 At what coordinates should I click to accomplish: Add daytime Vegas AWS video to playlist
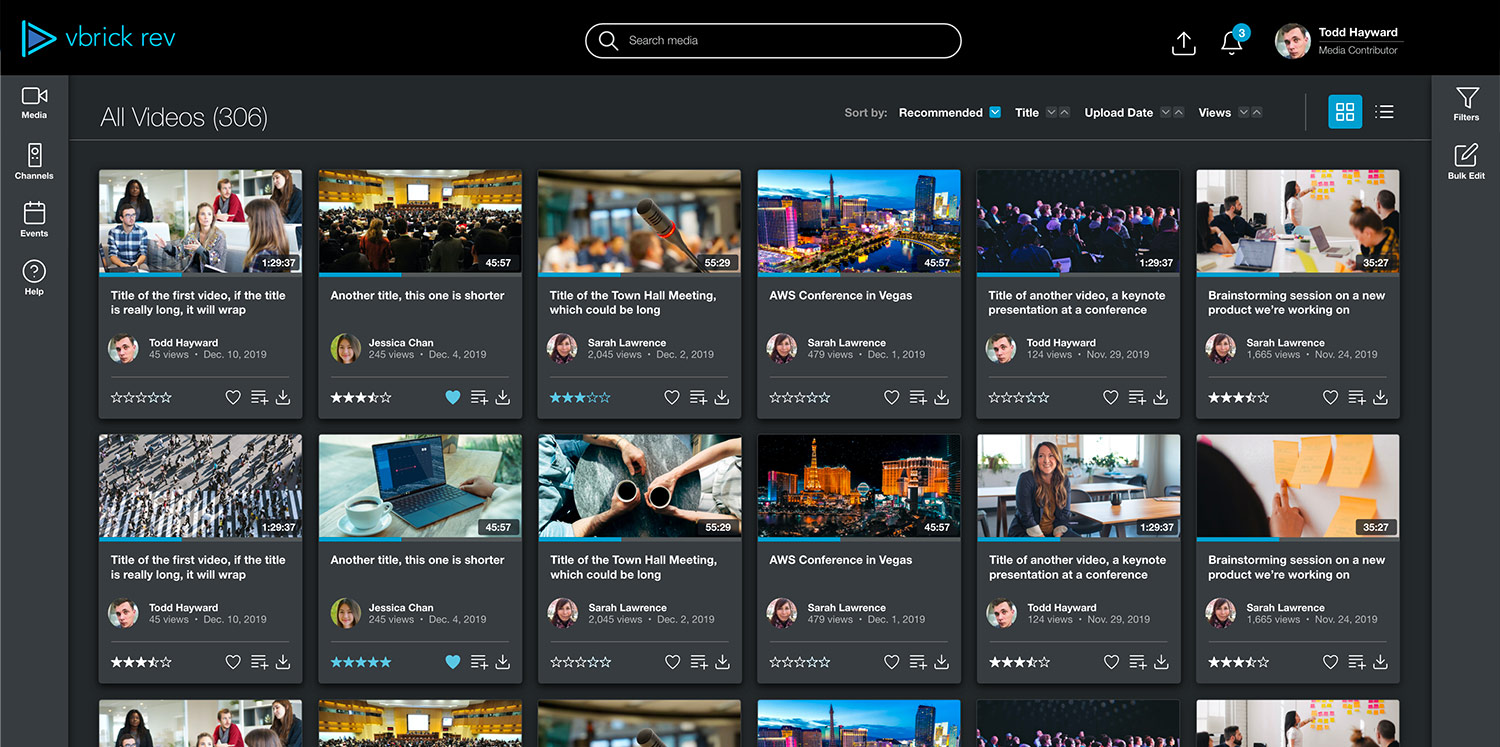(918, 397)
